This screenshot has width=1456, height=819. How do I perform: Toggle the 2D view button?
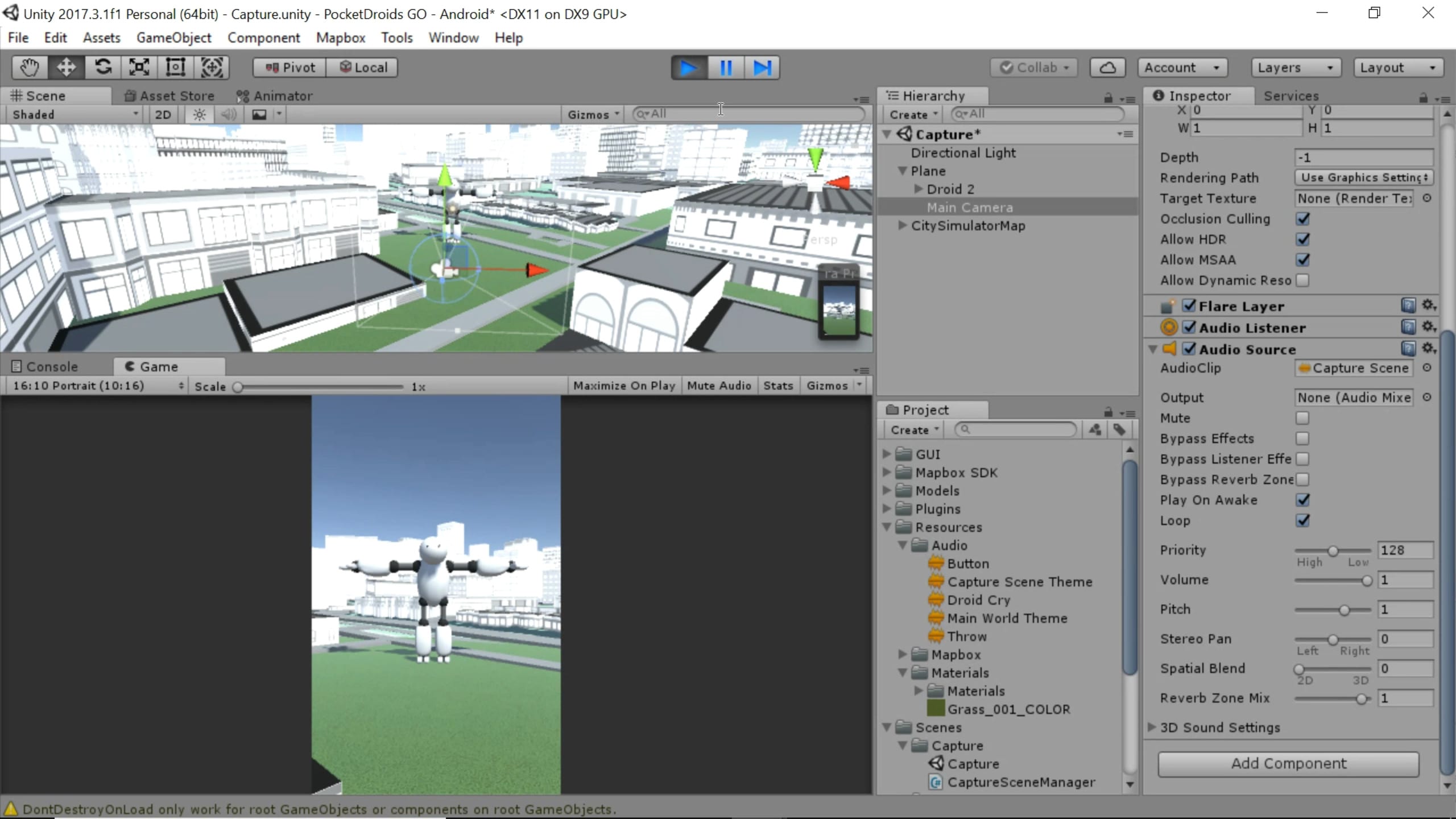[163, 114]
